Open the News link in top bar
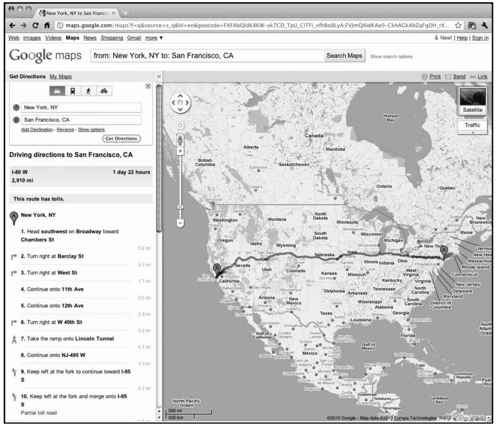This screenshot has height=427, width=501. (x=90, y=38)
